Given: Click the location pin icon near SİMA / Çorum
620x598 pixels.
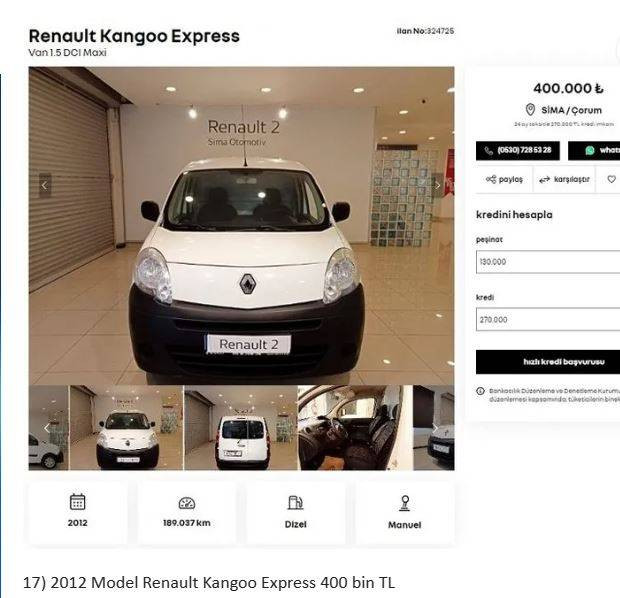Looking at the screenshot, I should coord(530,110).
